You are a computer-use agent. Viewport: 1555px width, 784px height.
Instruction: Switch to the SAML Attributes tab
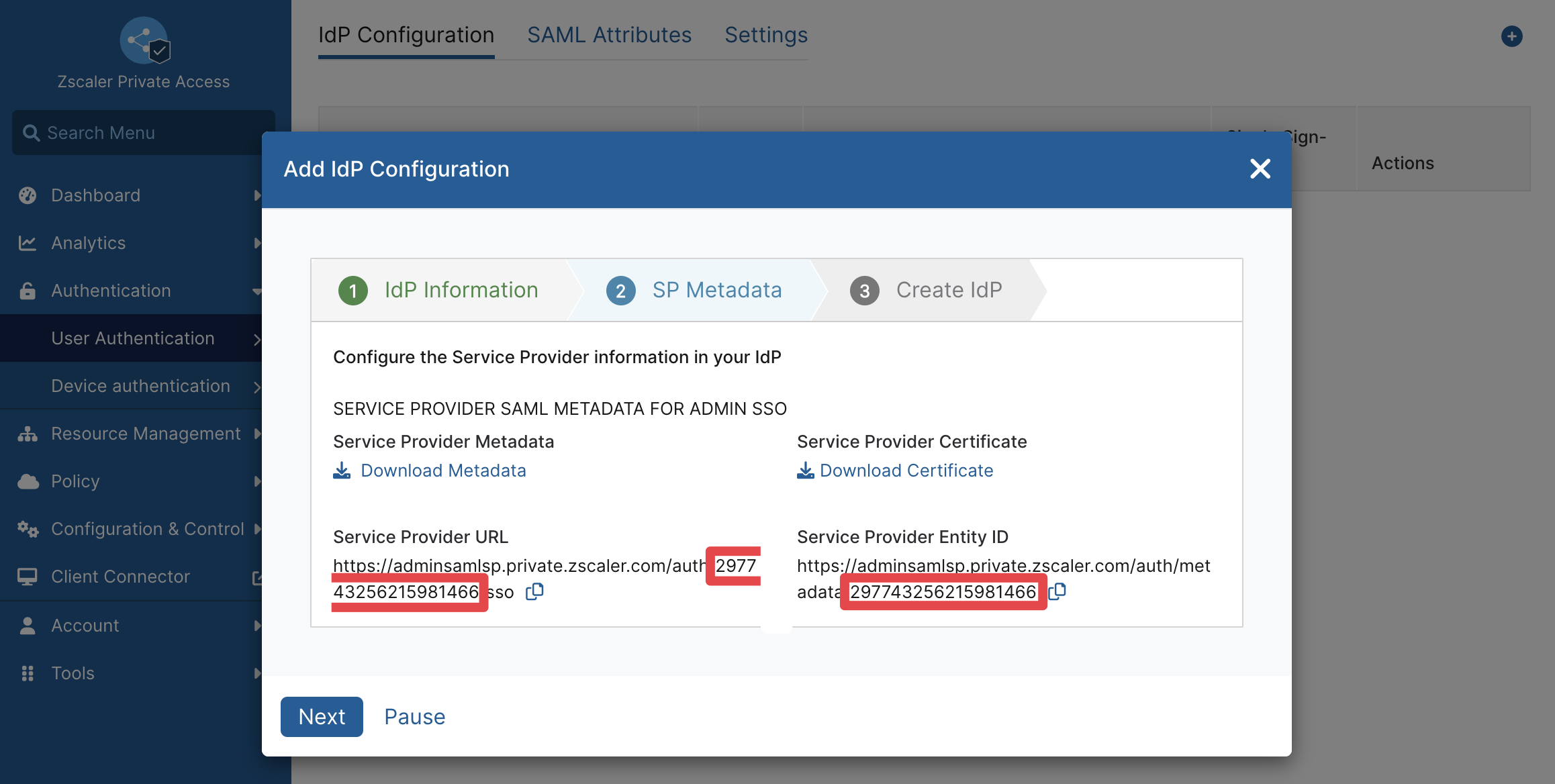tap(609, 35)
